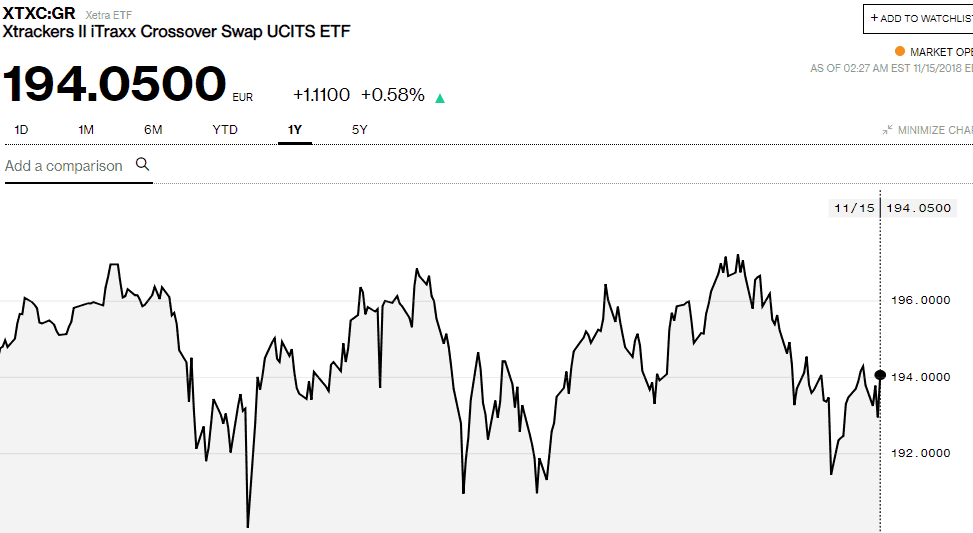Show the 6M chart range

[x=153, y=130]
